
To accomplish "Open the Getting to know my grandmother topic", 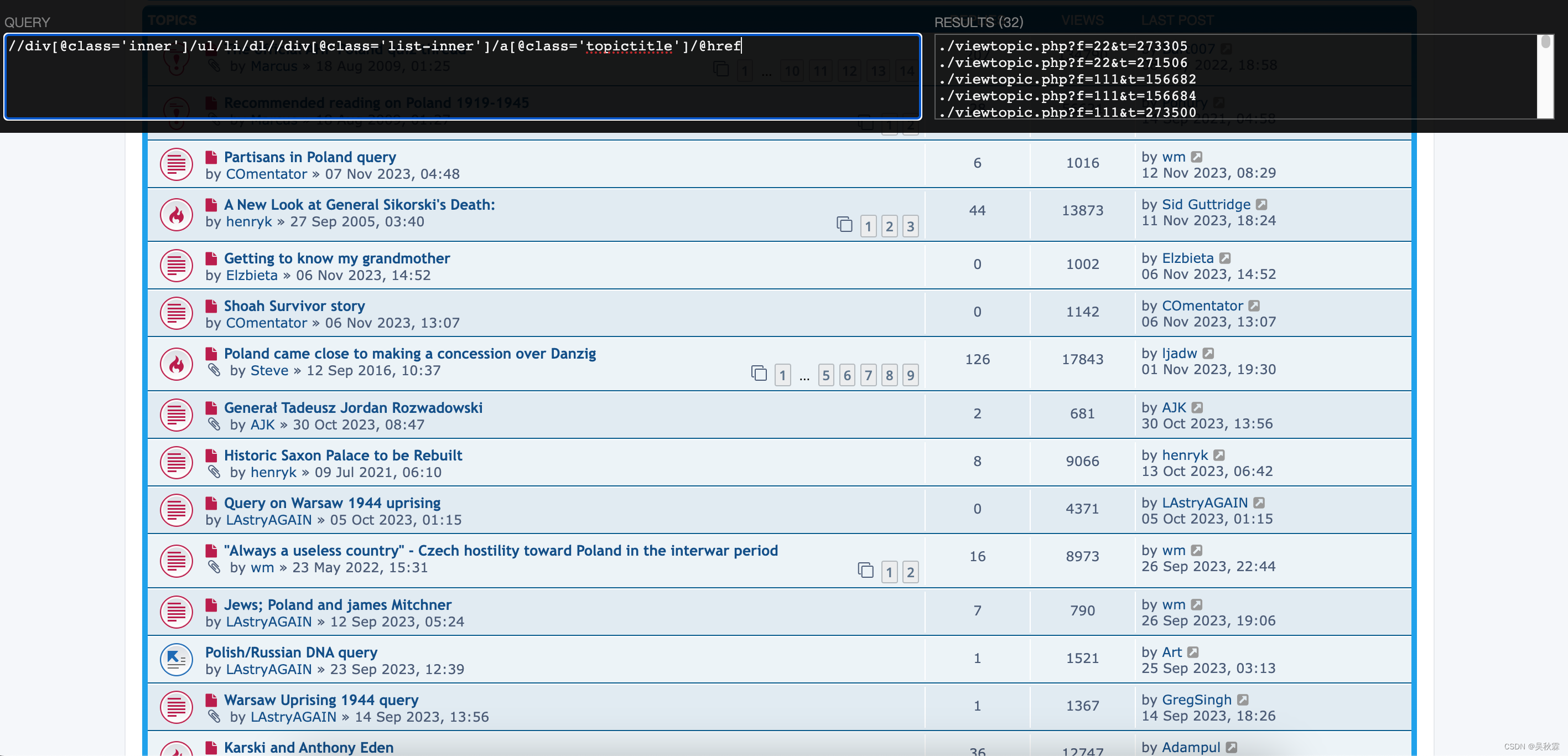I will click(x=336, y=258).
